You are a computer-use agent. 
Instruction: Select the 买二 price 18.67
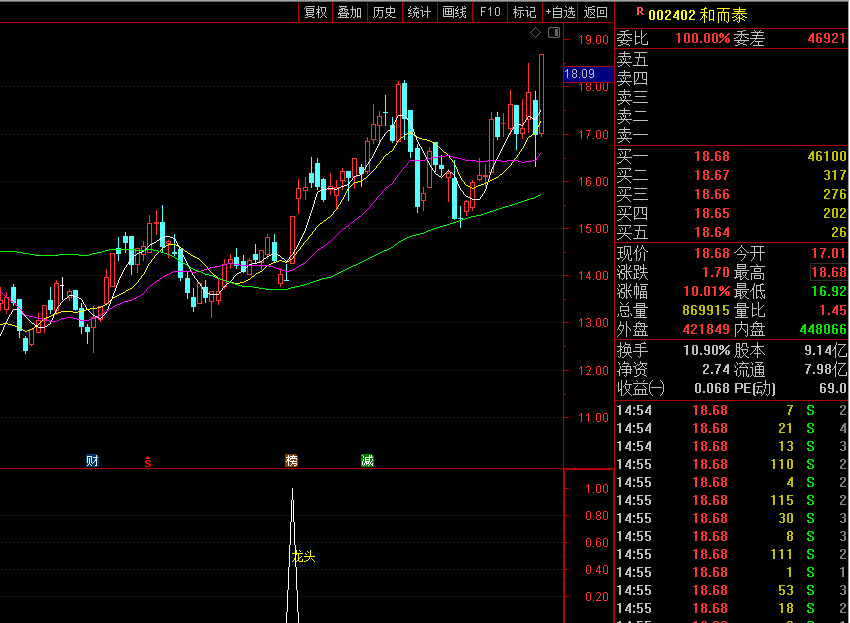pyautogui.click(x=712, y=176)
